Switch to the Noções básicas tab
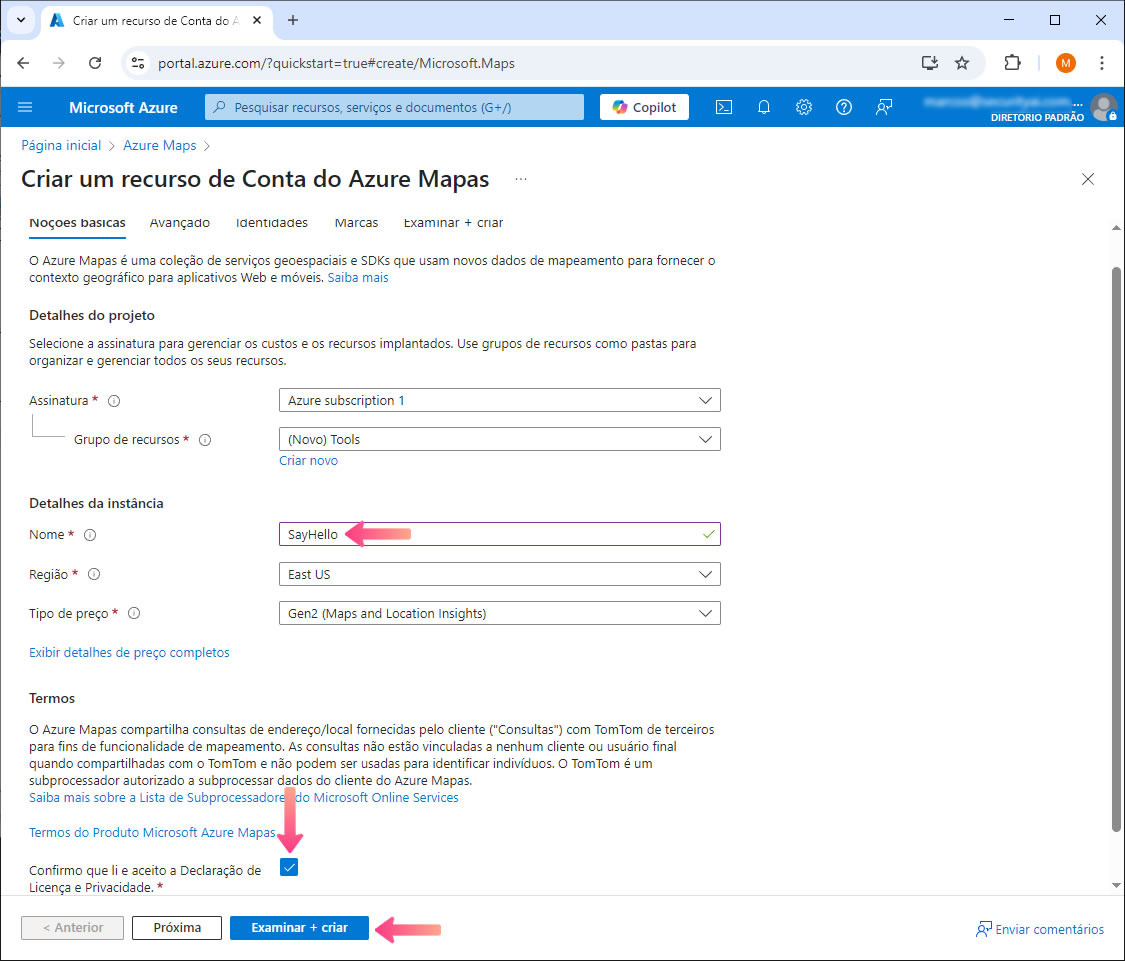The height and width of the screenshot is (961, 1125). 77,223
